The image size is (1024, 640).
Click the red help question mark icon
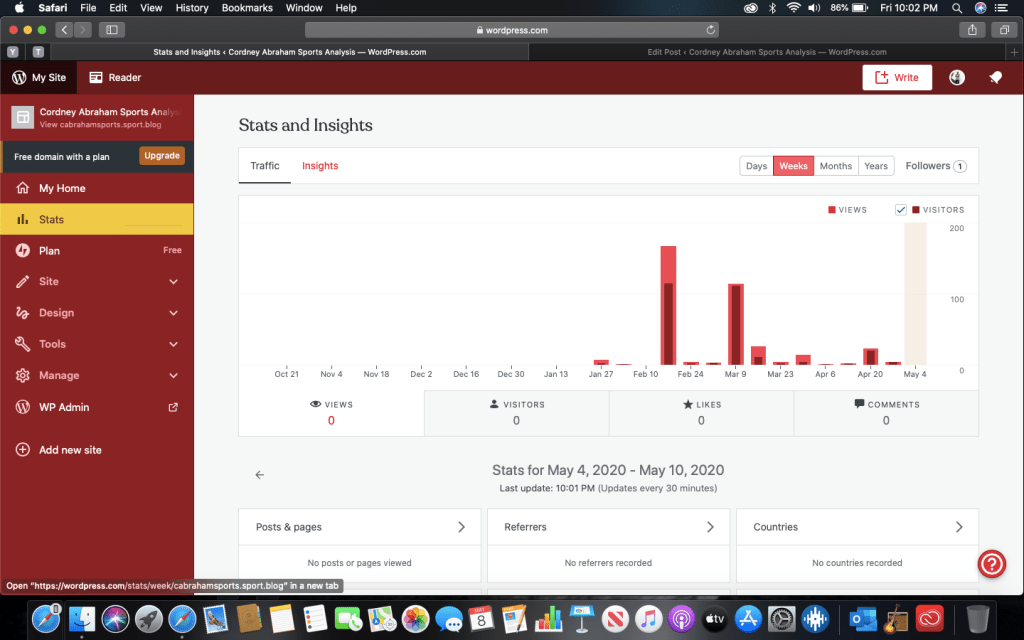point(991,564)
